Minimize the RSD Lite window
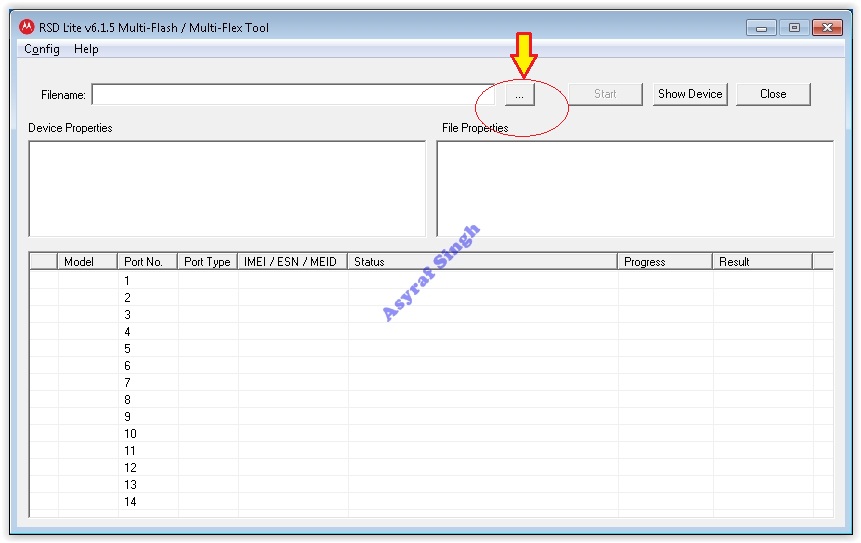861x543 pixels. (x=761, y=27)
